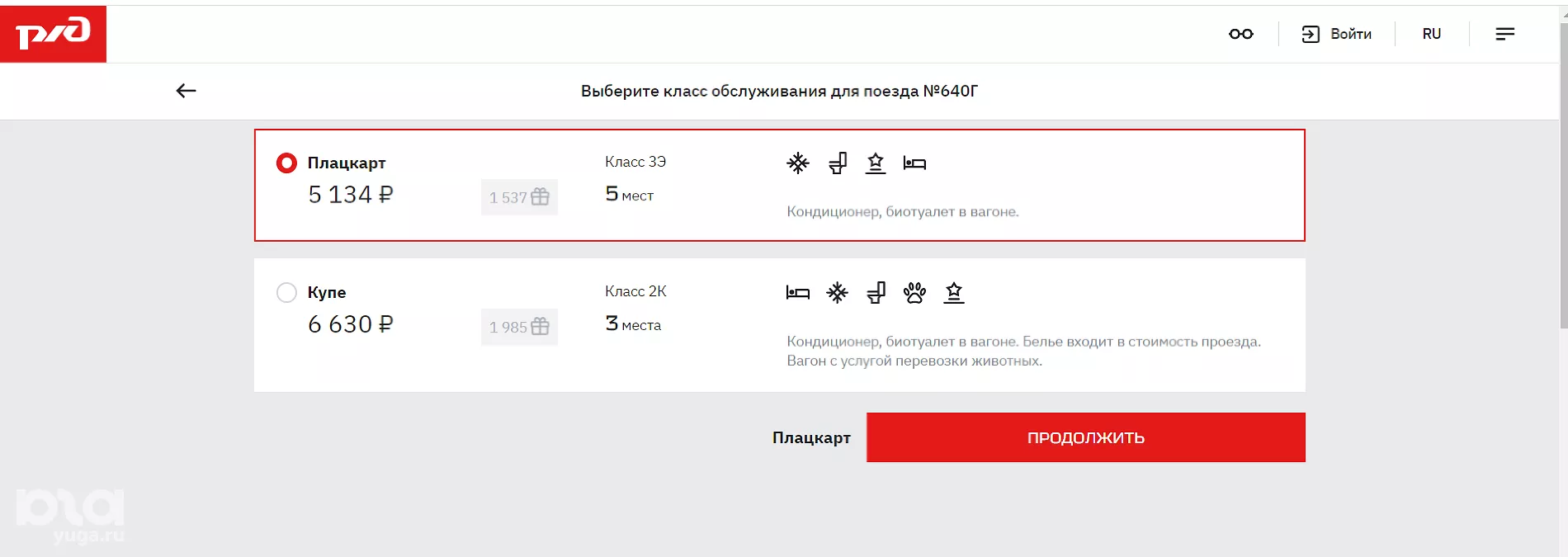Go back using the left arrow

tap(186, 91)
